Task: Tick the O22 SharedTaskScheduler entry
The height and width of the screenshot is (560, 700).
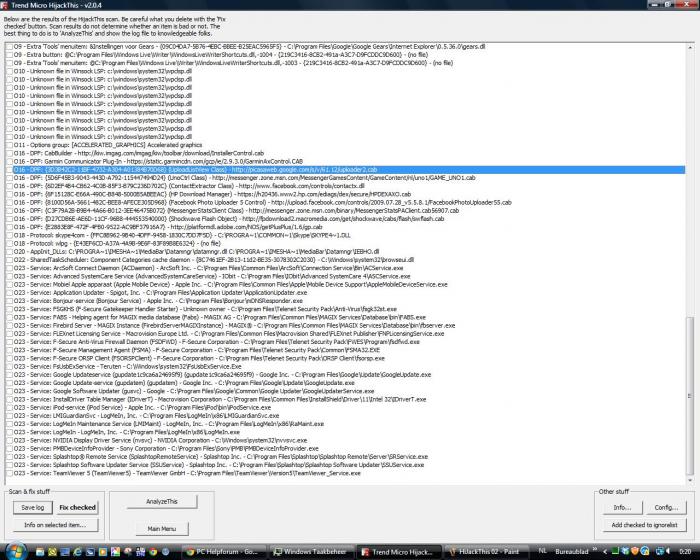Action: (9, 260)
